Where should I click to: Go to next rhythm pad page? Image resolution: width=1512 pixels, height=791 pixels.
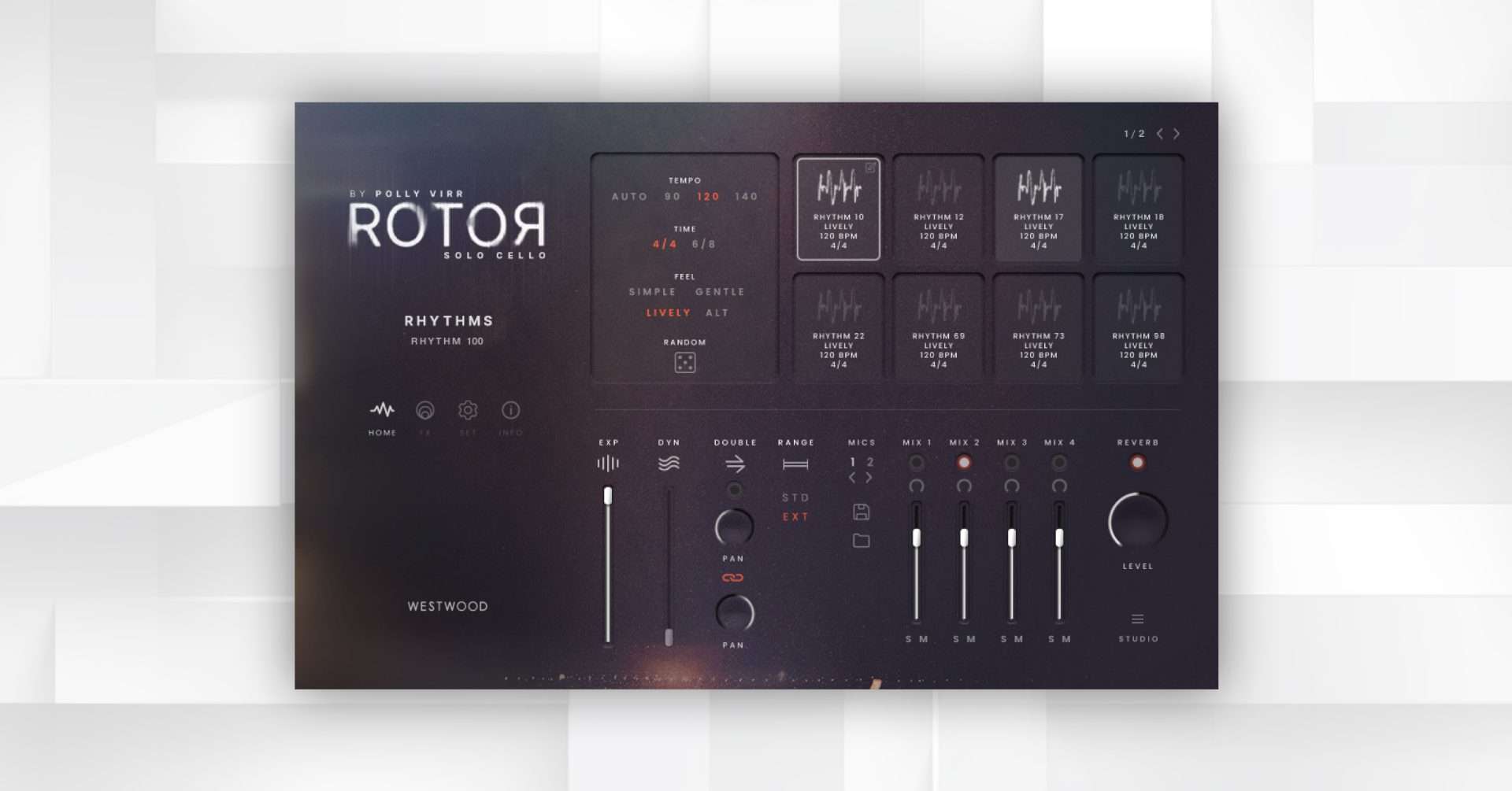pos(1177,134)
